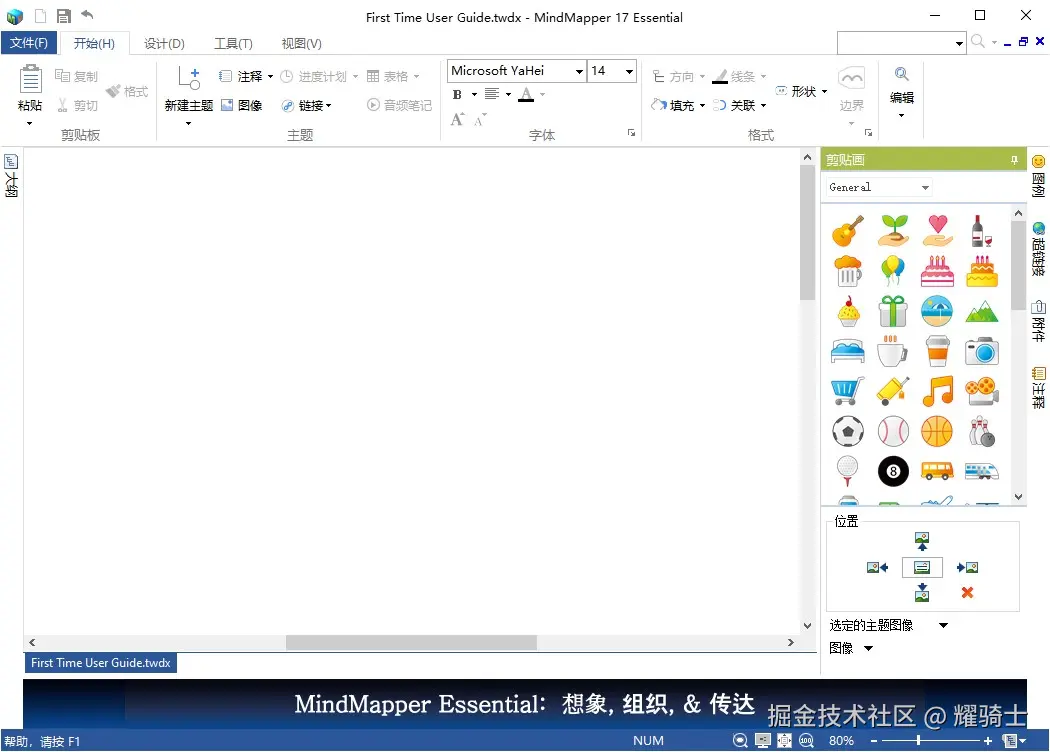Click presentation-screen icon in status bar
1050x752 pixels.
point(762,741)
